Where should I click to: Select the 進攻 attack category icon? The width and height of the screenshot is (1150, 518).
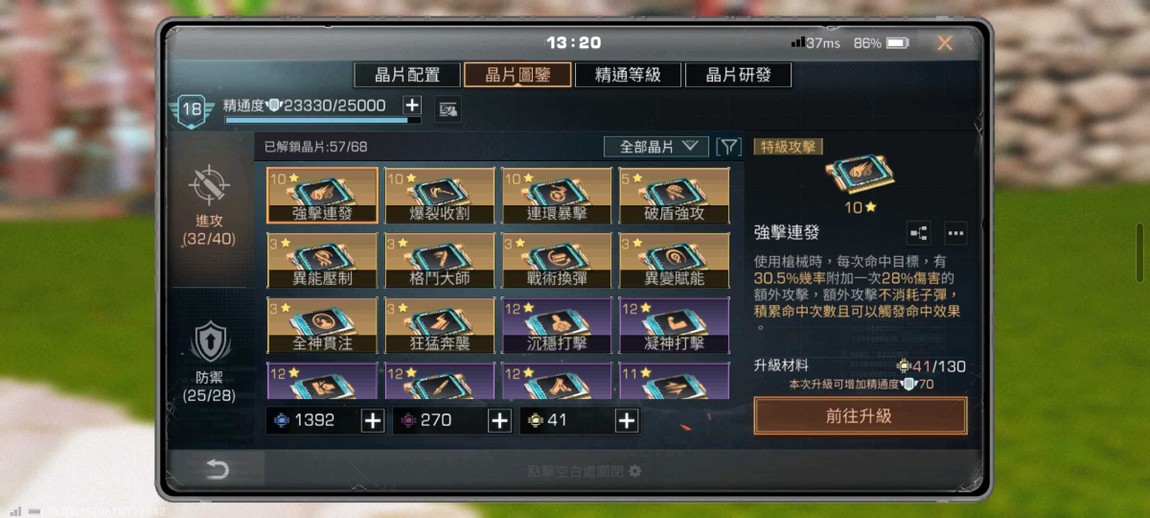(x=209, y=184)
